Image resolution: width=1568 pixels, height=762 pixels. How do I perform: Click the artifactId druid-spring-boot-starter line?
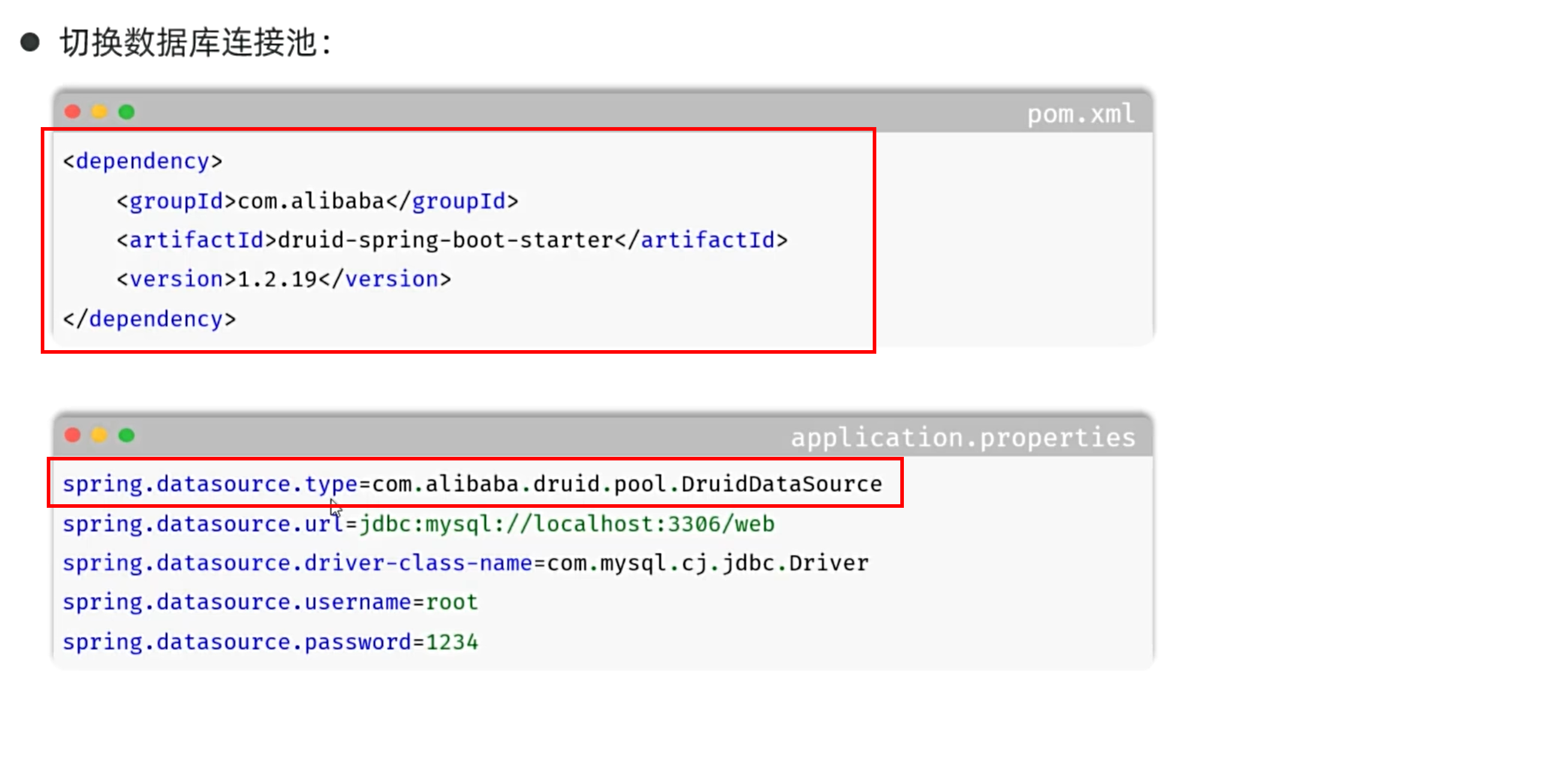tap(452, 240)
